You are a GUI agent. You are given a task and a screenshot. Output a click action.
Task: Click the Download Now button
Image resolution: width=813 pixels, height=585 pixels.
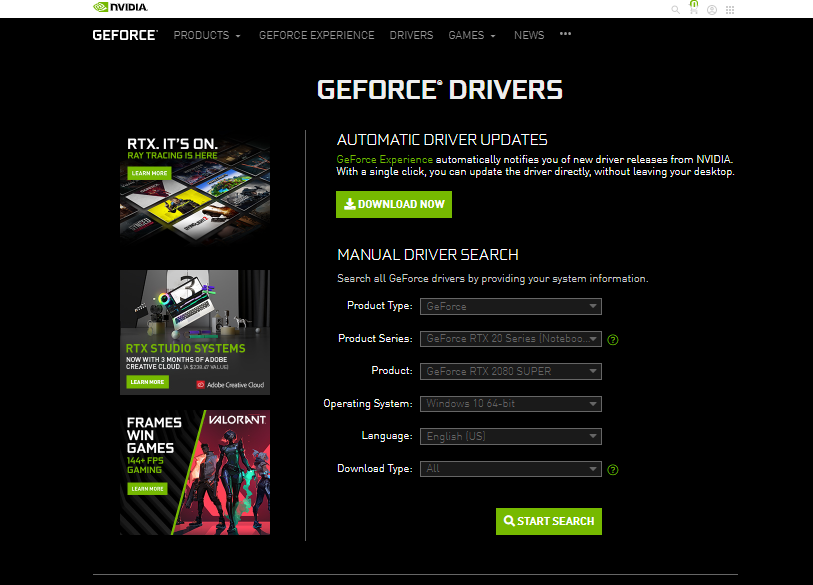coord(394,204)
